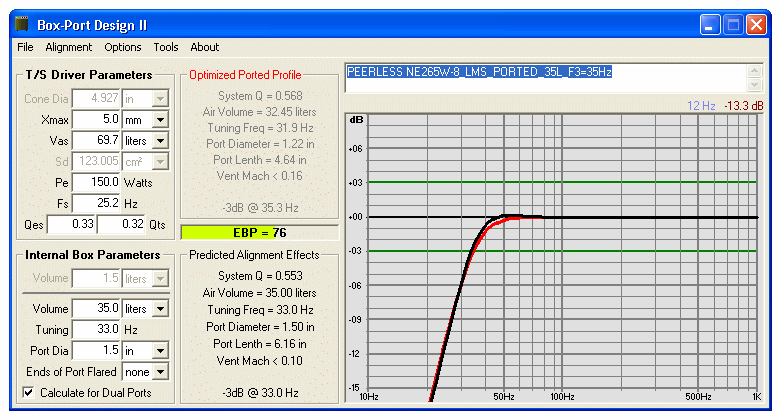Click the Cone Dia 4.927 field
The image size is (780, 420).
97,99
